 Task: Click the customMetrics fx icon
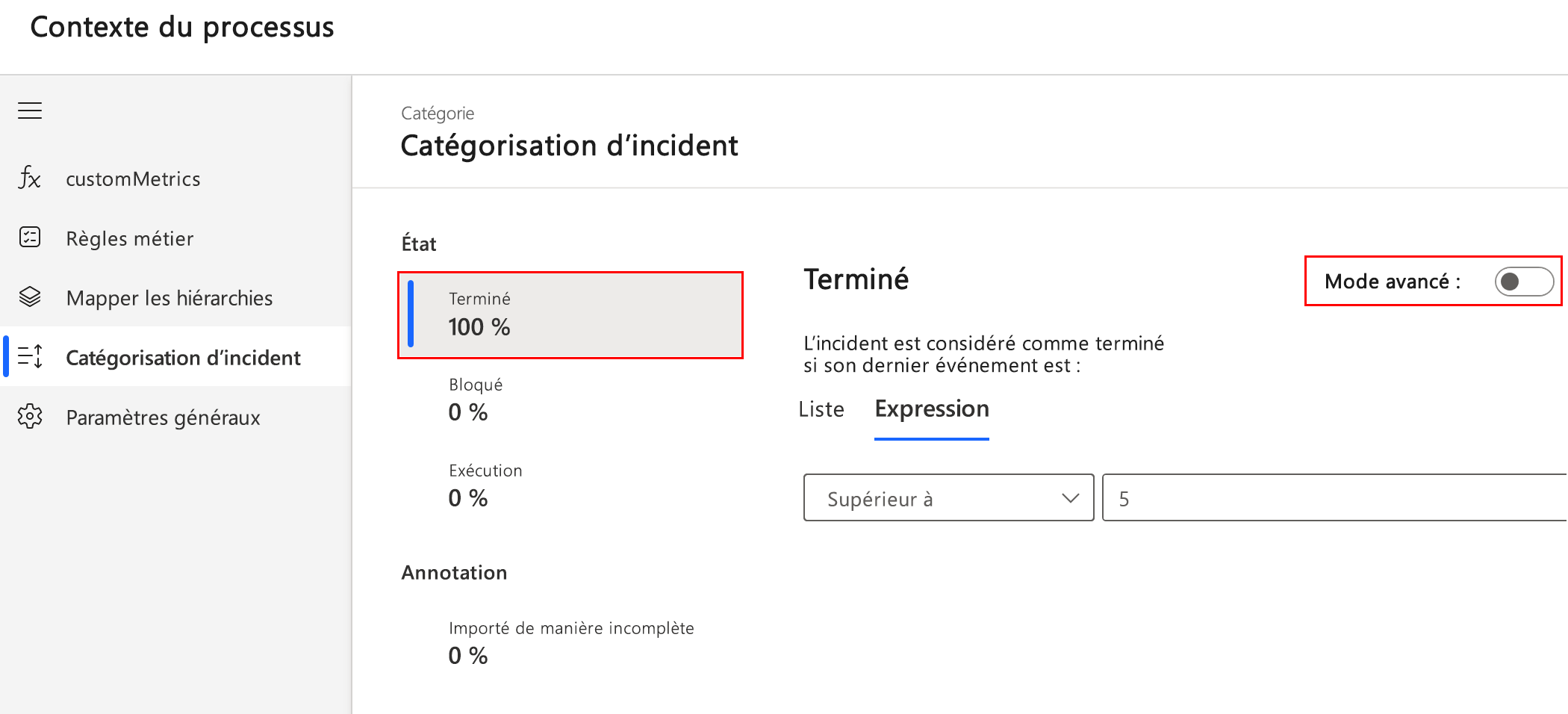pos(30,178)
